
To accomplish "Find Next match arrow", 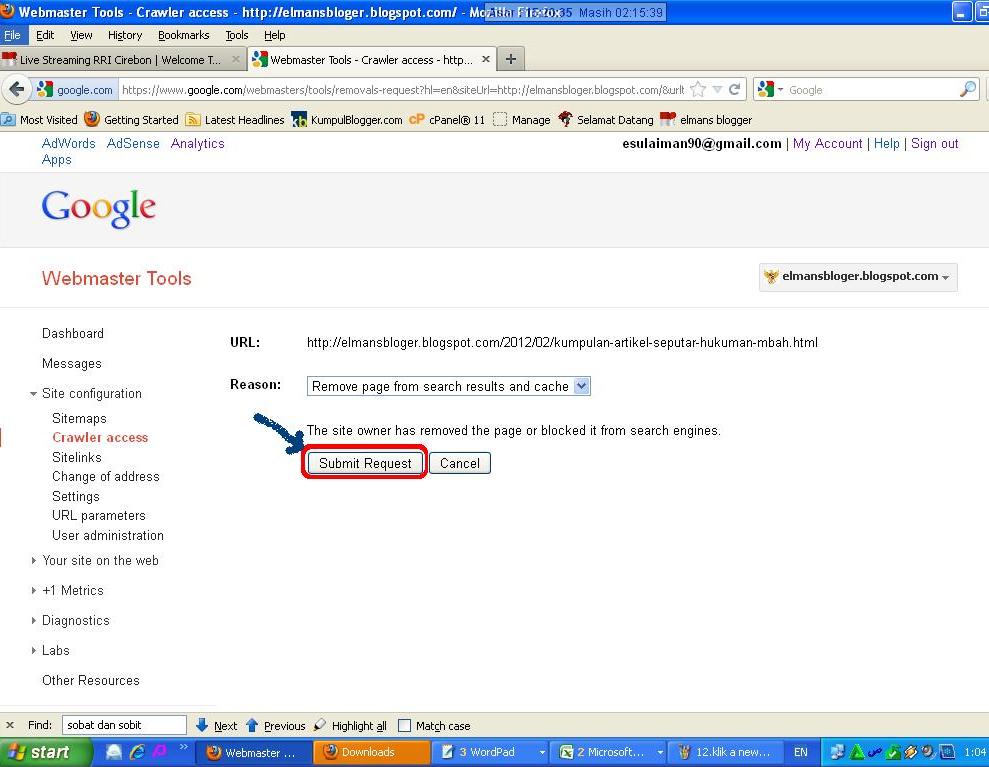I will [217, 725].
